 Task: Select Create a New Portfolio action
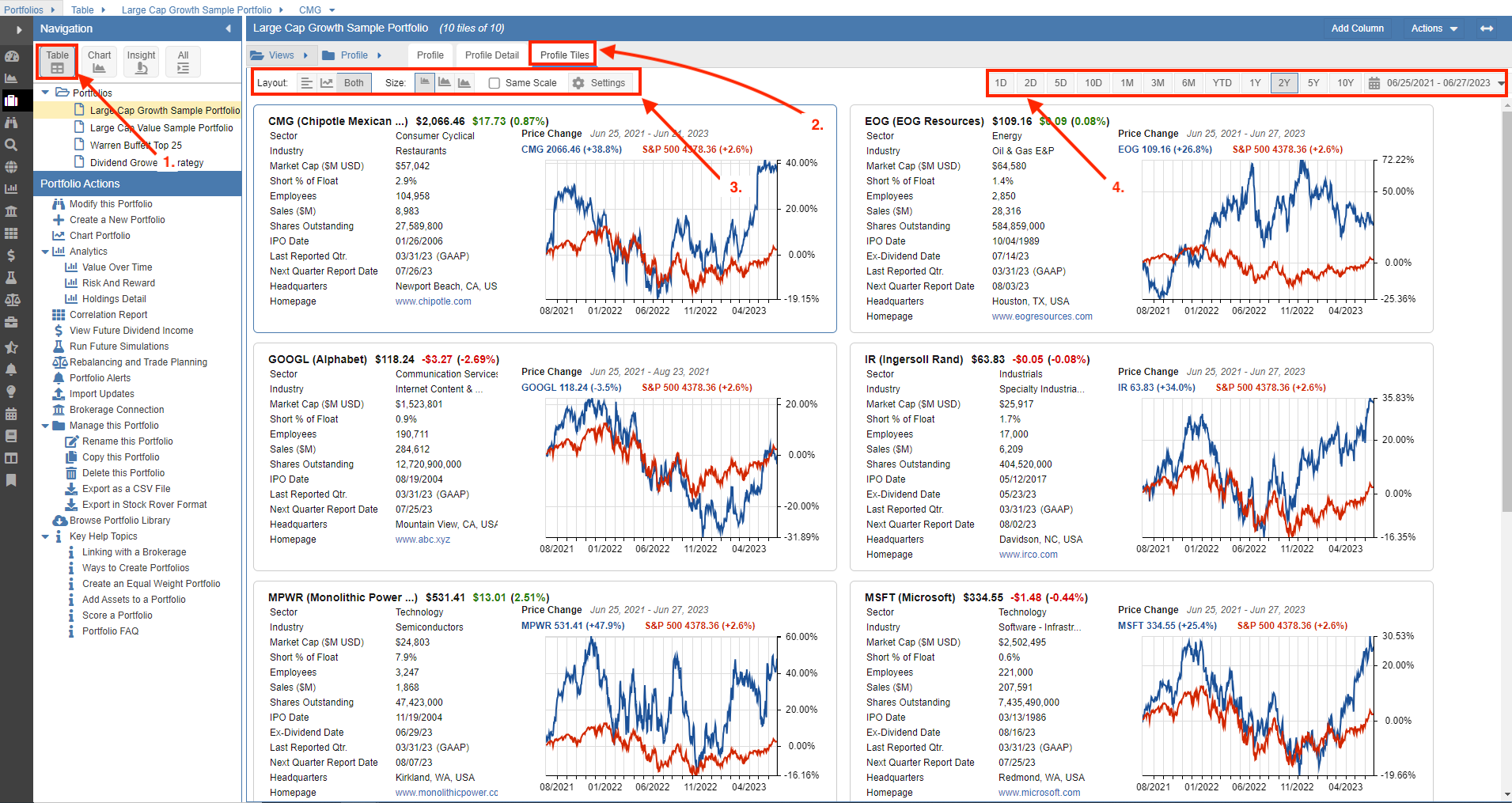pos(117,220)
